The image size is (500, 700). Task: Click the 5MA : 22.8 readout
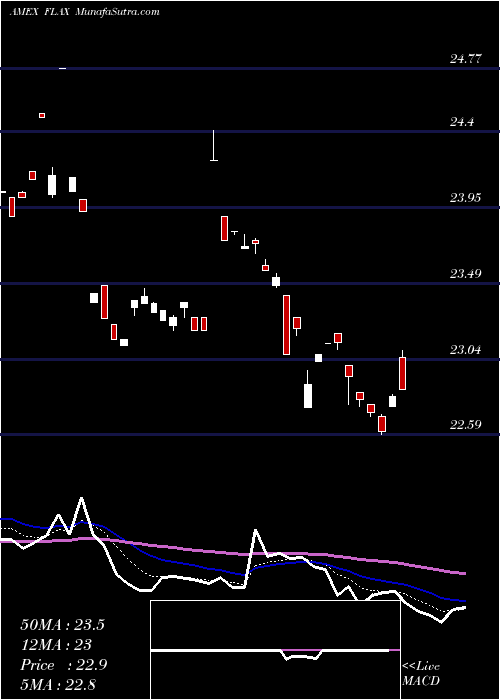click(58, 684)
